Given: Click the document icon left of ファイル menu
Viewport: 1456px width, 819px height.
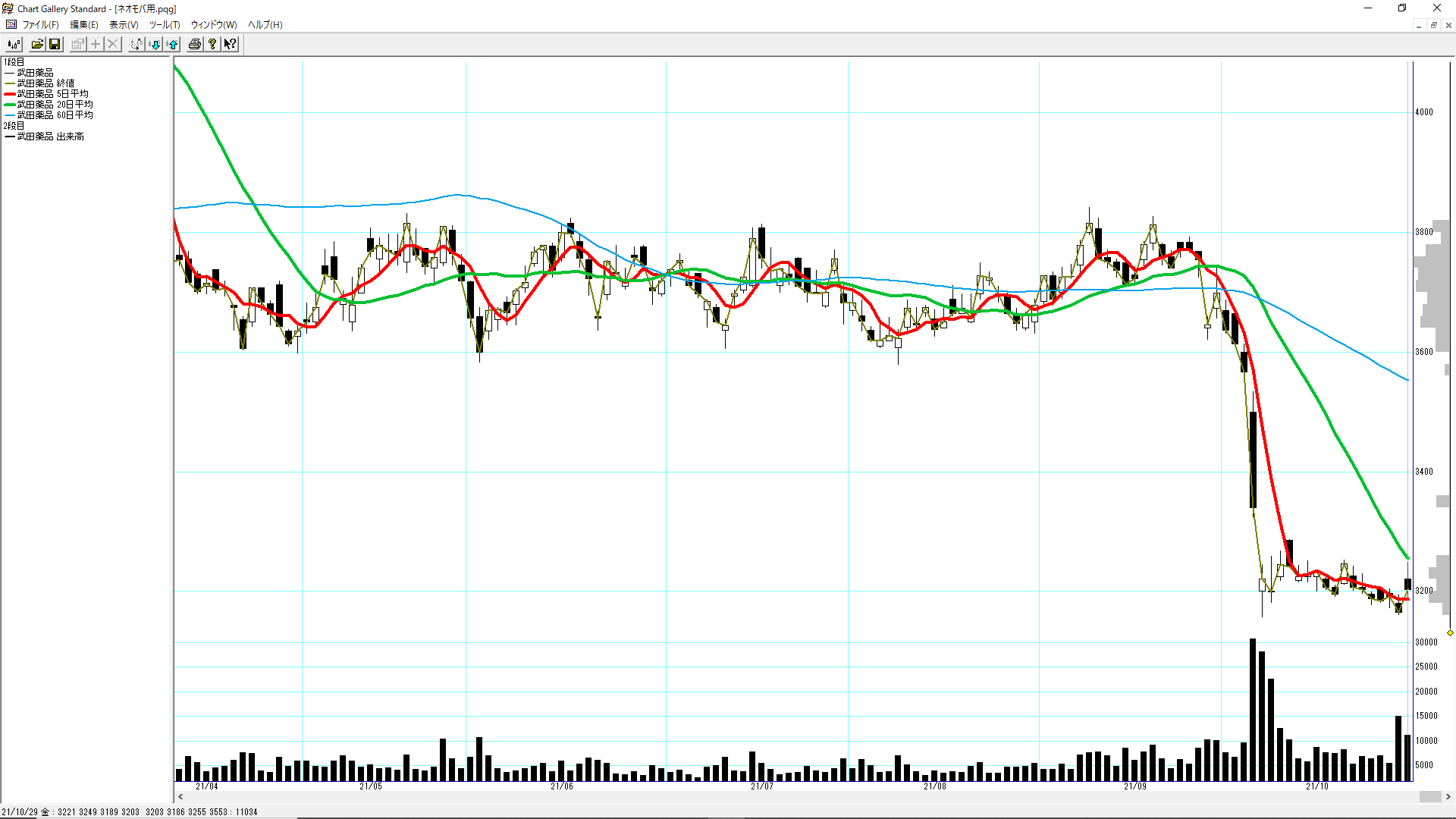Looking at the screenshot, I should tap(11, 25).
